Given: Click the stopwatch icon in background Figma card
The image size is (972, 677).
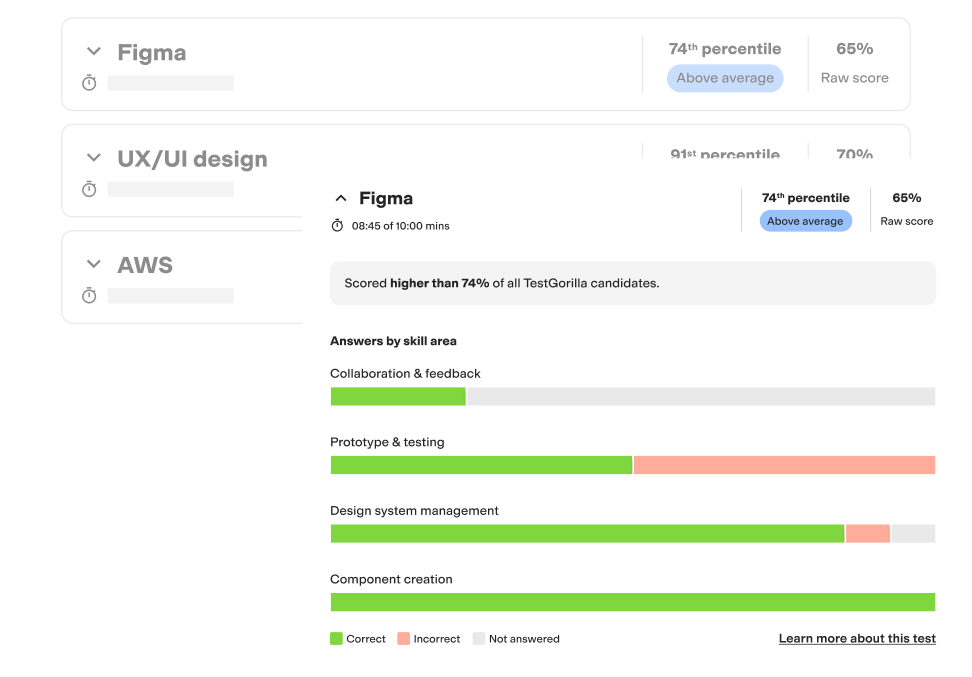Looking at the screenshot, I should [89, 82].
